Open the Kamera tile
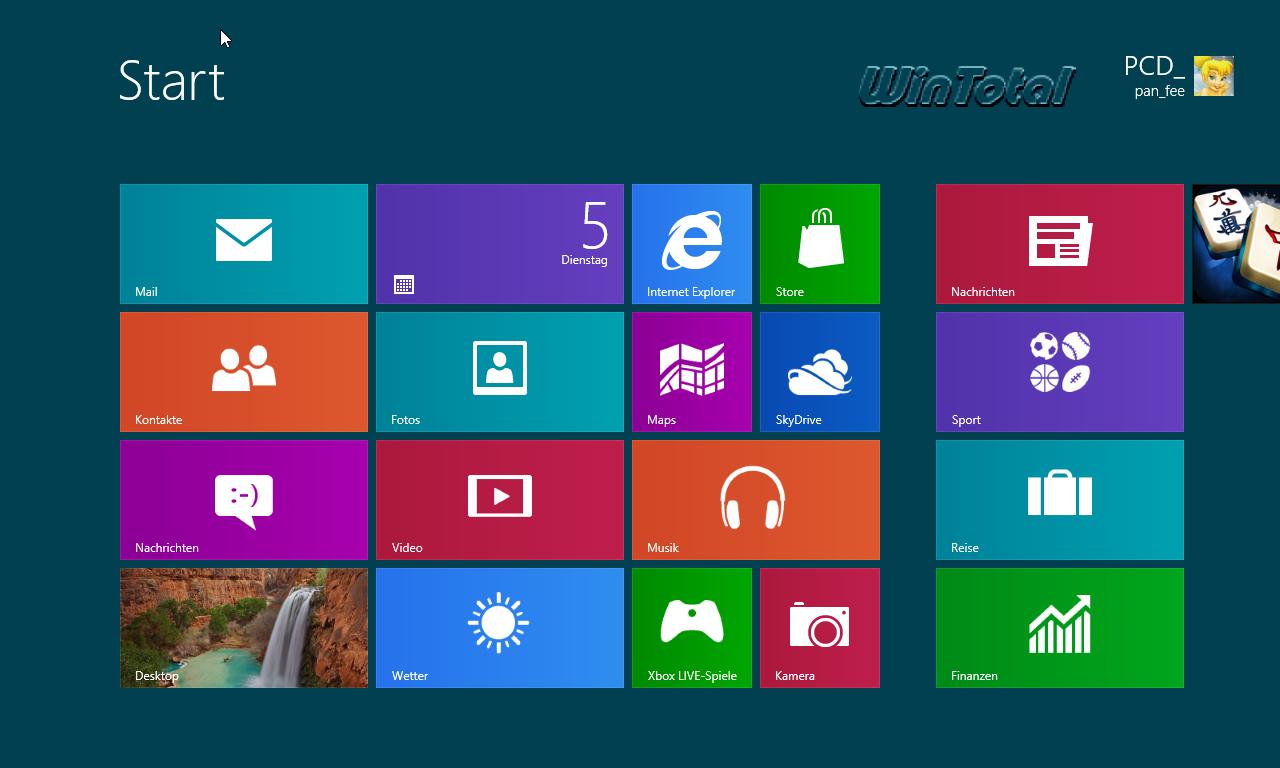1280x768 pixels. pyautogui.click(x=820, y=628)
